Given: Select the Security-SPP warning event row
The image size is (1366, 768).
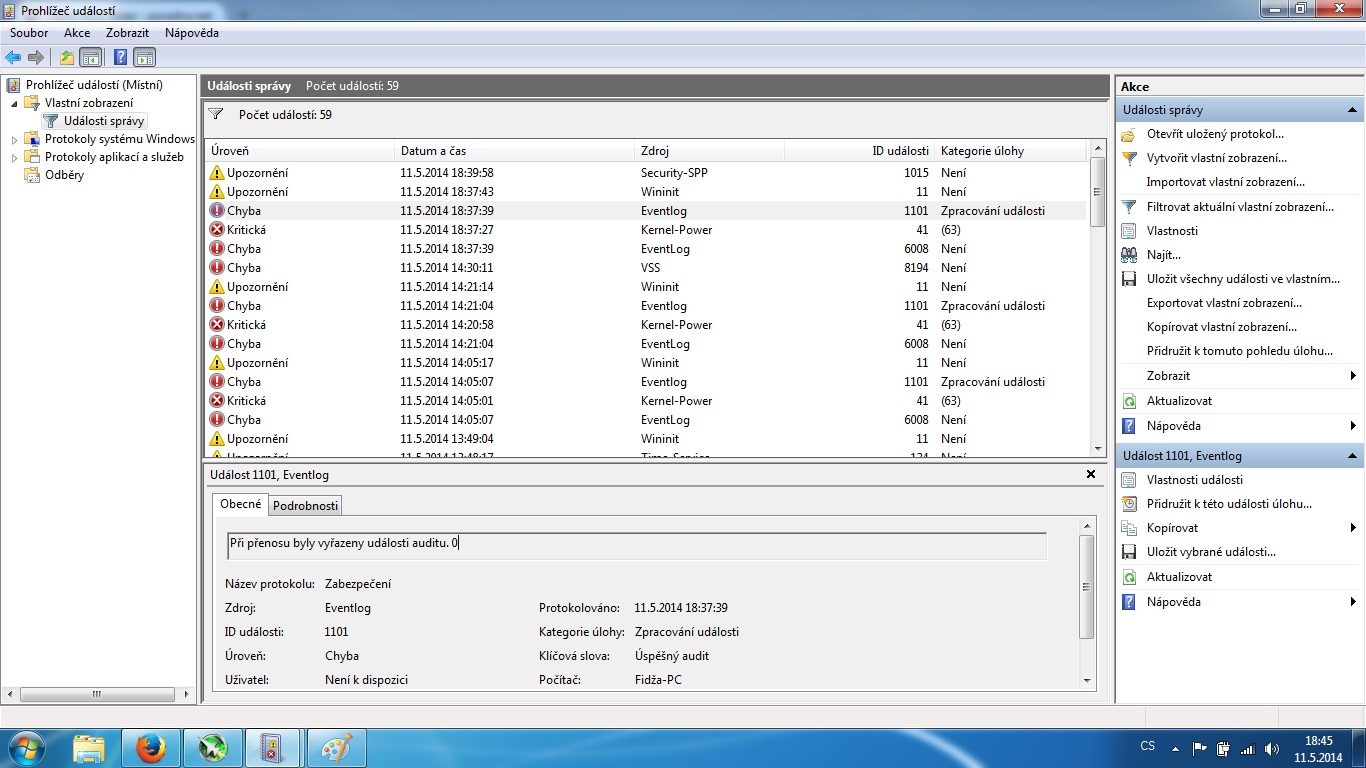Looking at the screenshot, I should pos(645,173).
